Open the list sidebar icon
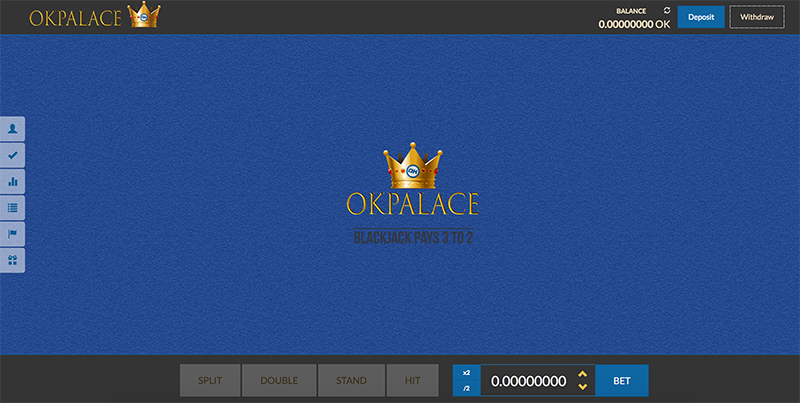Screen dimensions: 800x403 tap(12, 208)
